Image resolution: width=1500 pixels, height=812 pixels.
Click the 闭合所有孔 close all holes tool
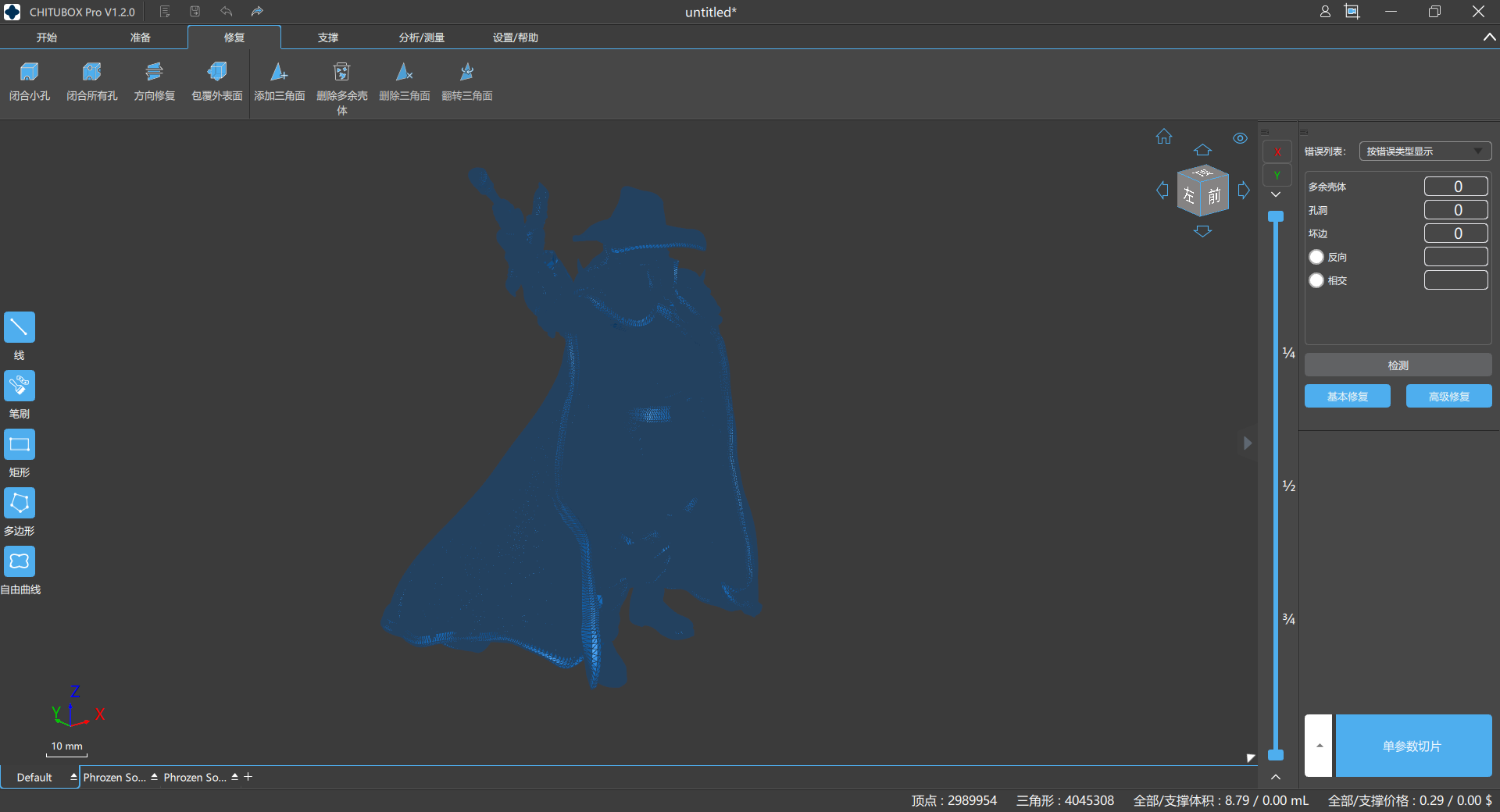[92, 82]
